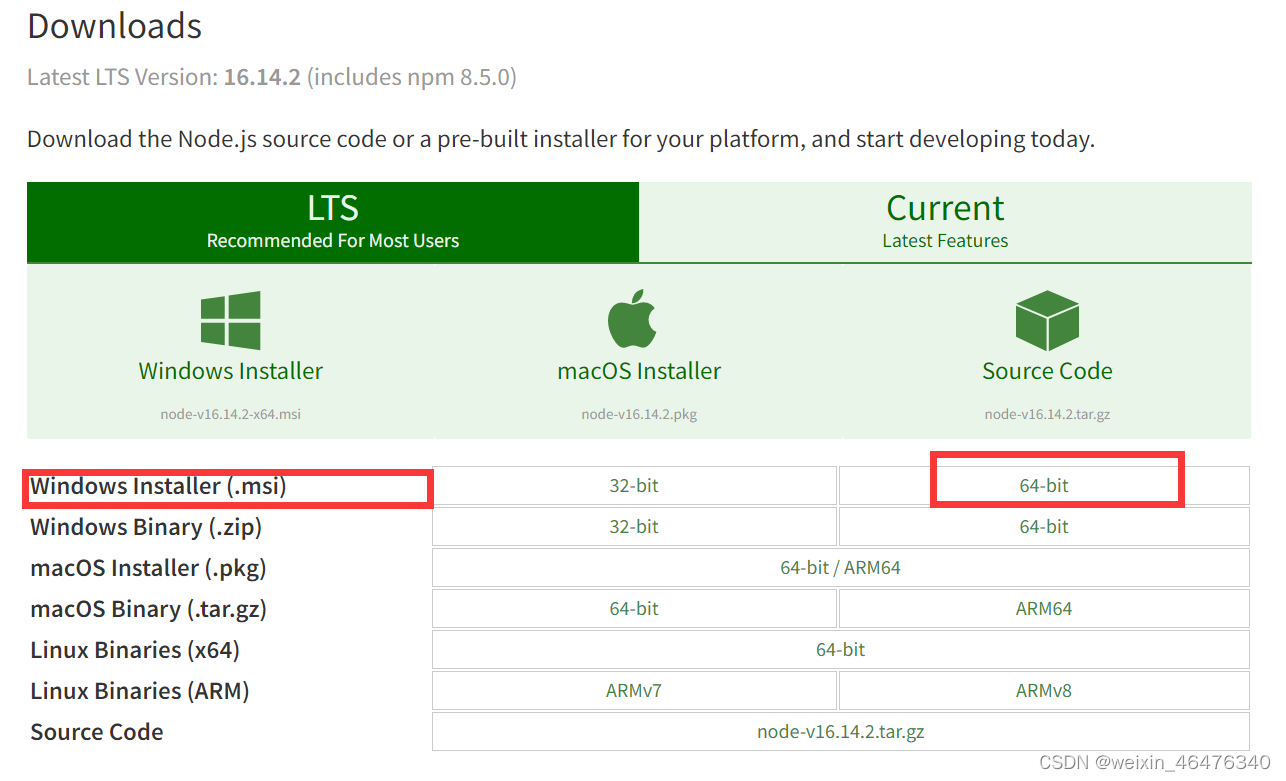Click the Source Code cube icon
Screen dimensions: 1286x781
(1047, 320)
